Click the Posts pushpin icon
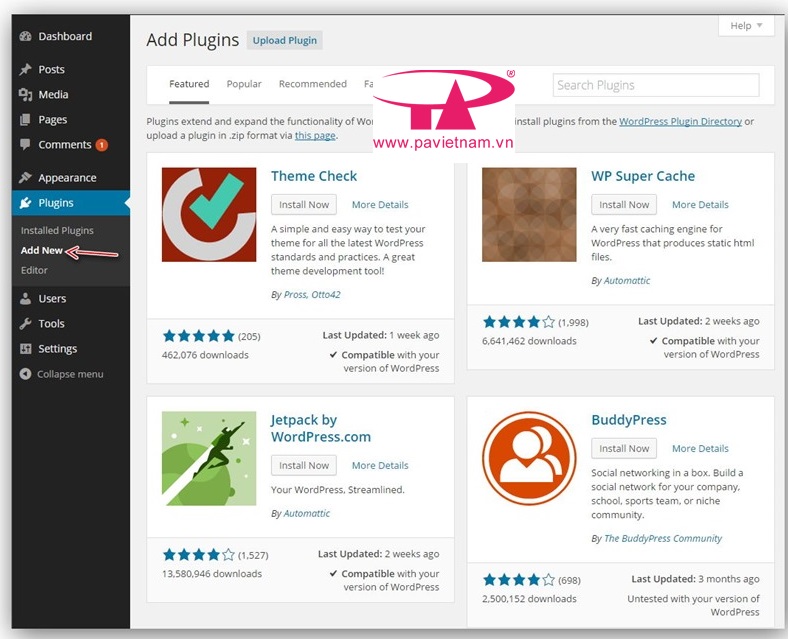This screenshot has width=790, height=639. 25,69
